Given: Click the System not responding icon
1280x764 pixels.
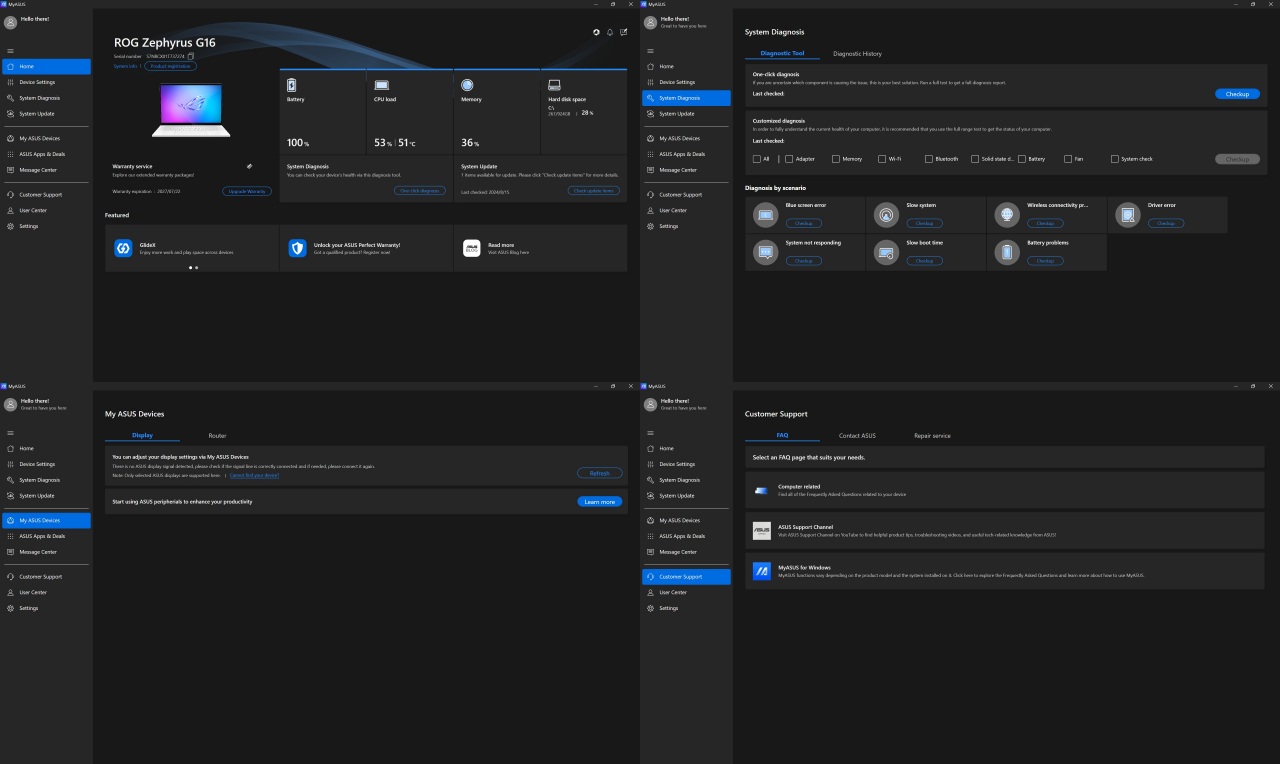Looking at the screenshot, I should (x=766, y=253).
